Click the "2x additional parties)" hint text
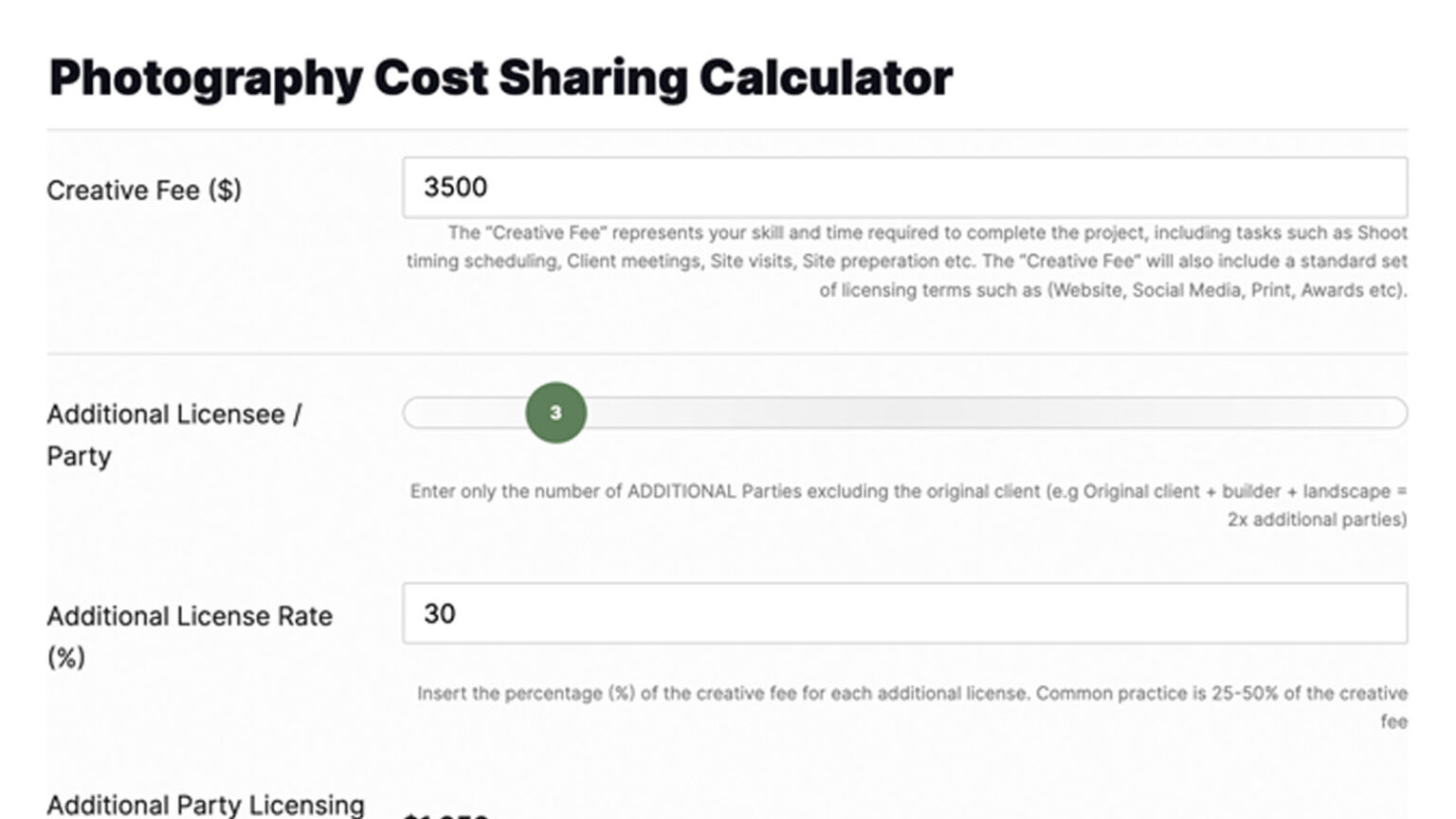Screen dimensions: 1456x819 pos(1317,519)
